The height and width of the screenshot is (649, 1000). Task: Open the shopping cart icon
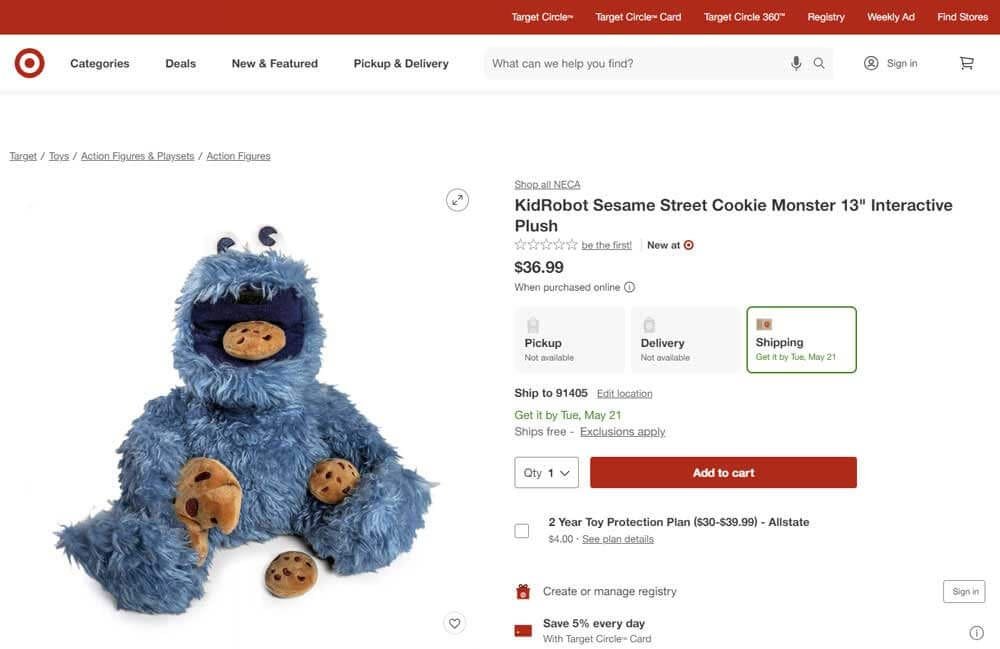[966, 62]
